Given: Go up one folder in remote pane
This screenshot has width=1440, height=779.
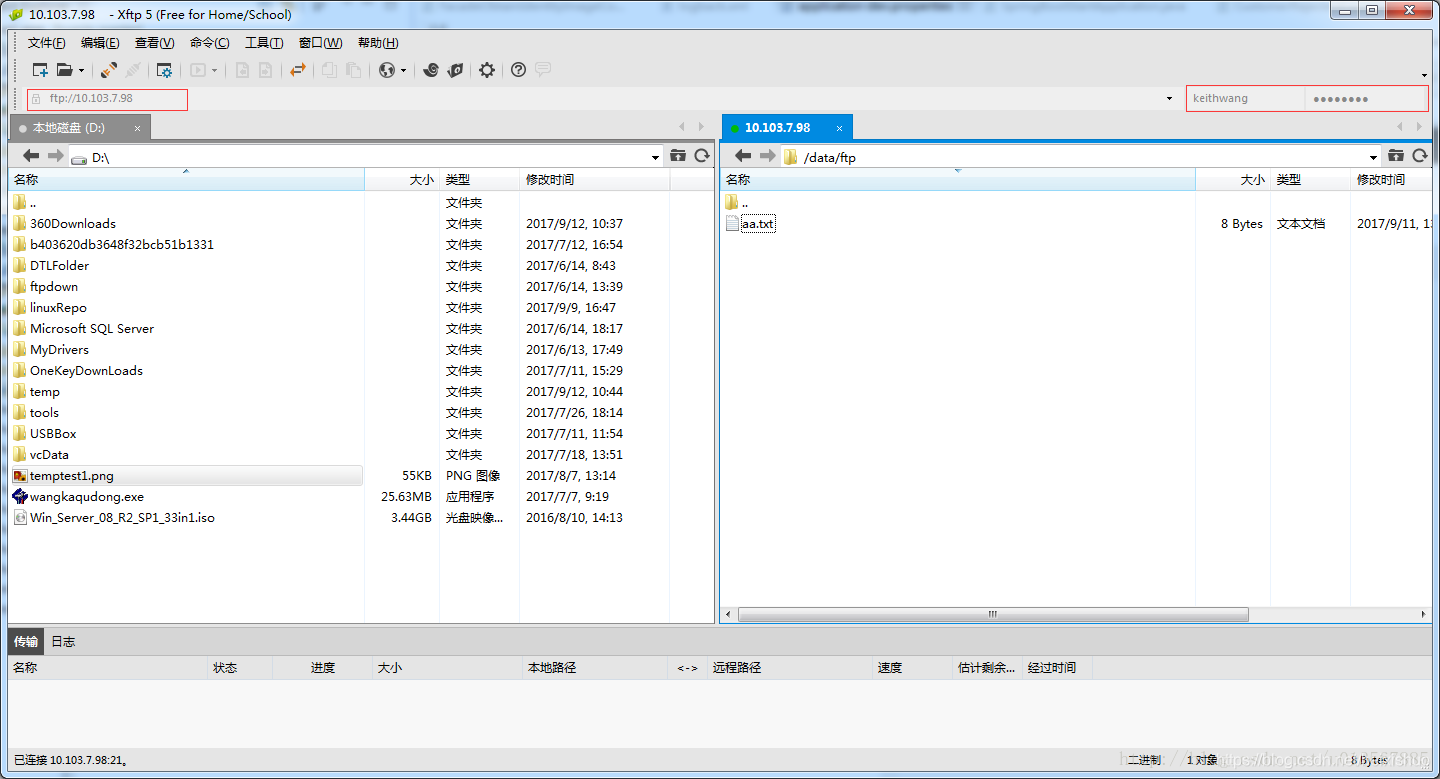Looking at the screenshot, I should click(x=1396, y=156).
